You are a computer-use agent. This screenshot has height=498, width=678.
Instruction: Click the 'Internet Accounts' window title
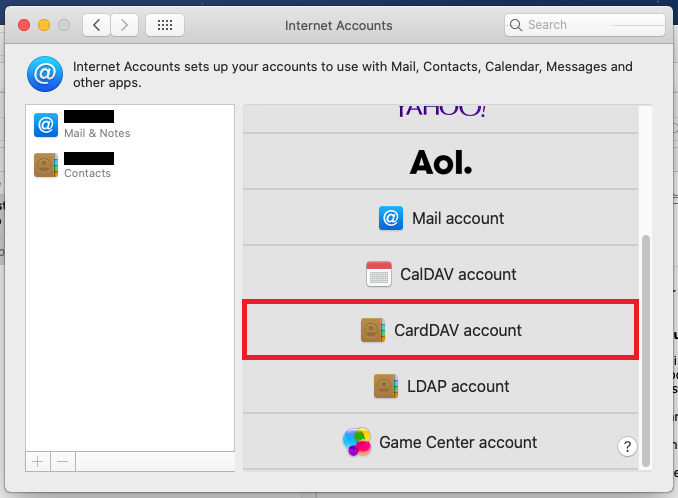[339, 26]
